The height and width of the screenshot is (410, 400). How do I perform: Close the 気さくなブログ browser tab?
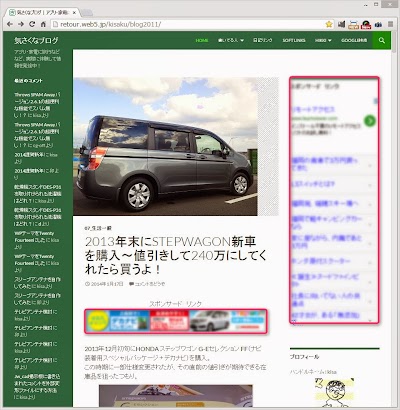point(74,13)
